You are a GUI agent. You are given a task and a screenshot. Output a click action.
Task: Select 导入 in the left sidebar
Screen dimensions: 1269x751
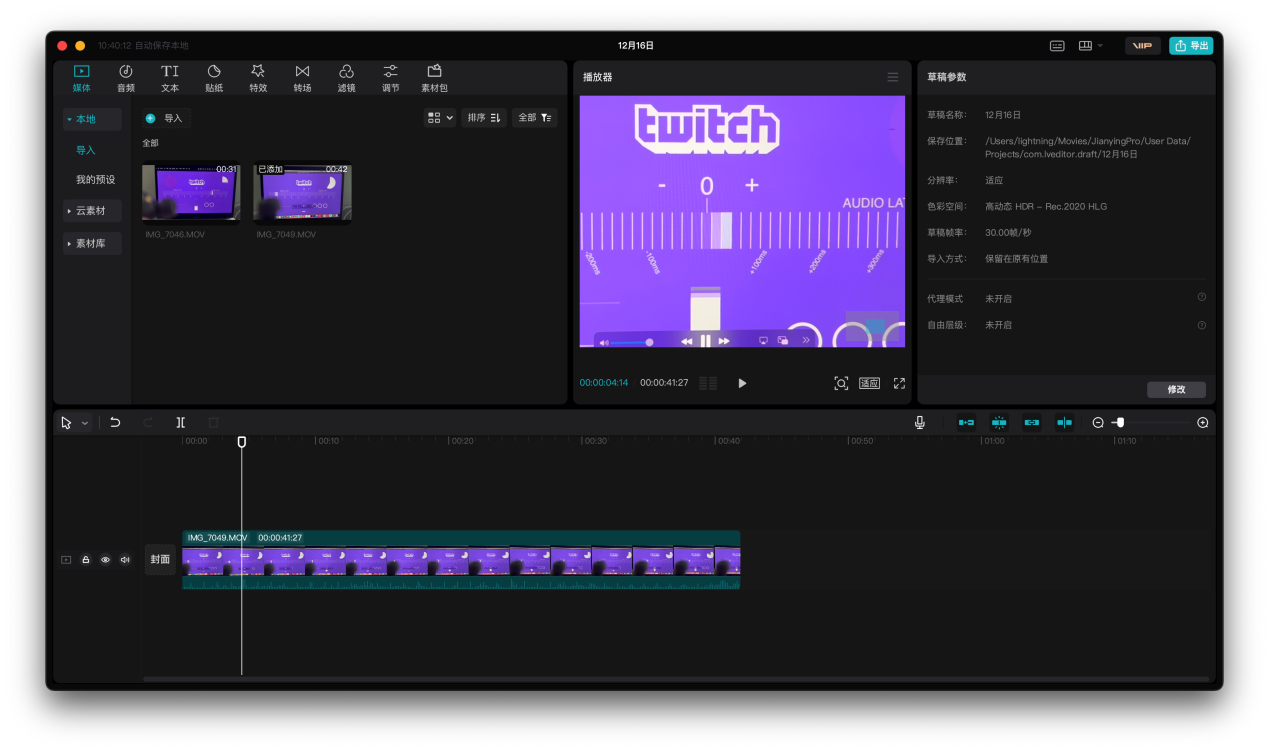click(86, 150)
